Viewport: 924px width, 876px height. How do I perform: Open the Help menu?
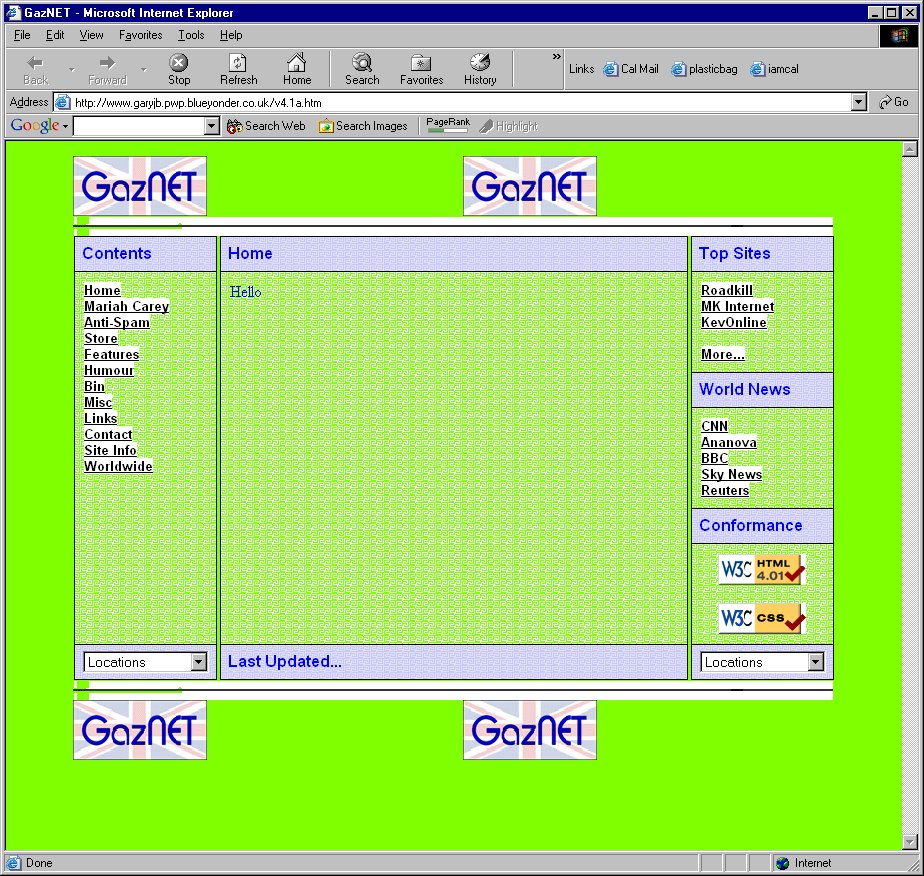[x=231, y=35]
